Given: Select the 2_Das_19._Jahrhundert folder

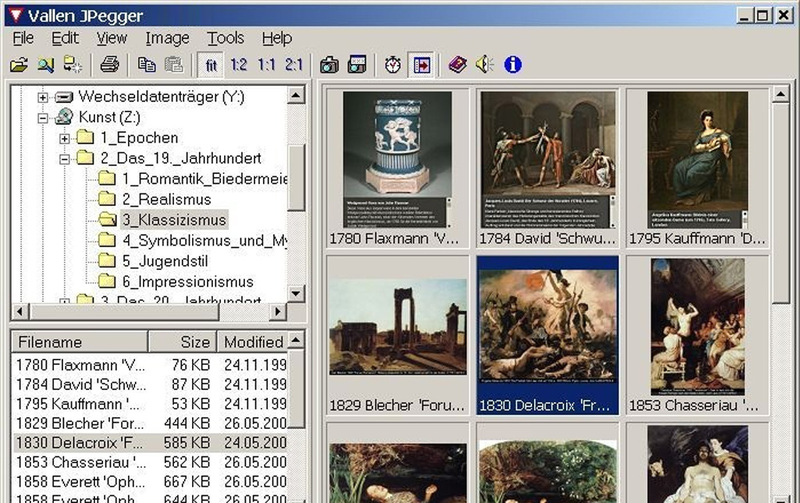Looking at the screenshot, I should click(x=181, y=158).
